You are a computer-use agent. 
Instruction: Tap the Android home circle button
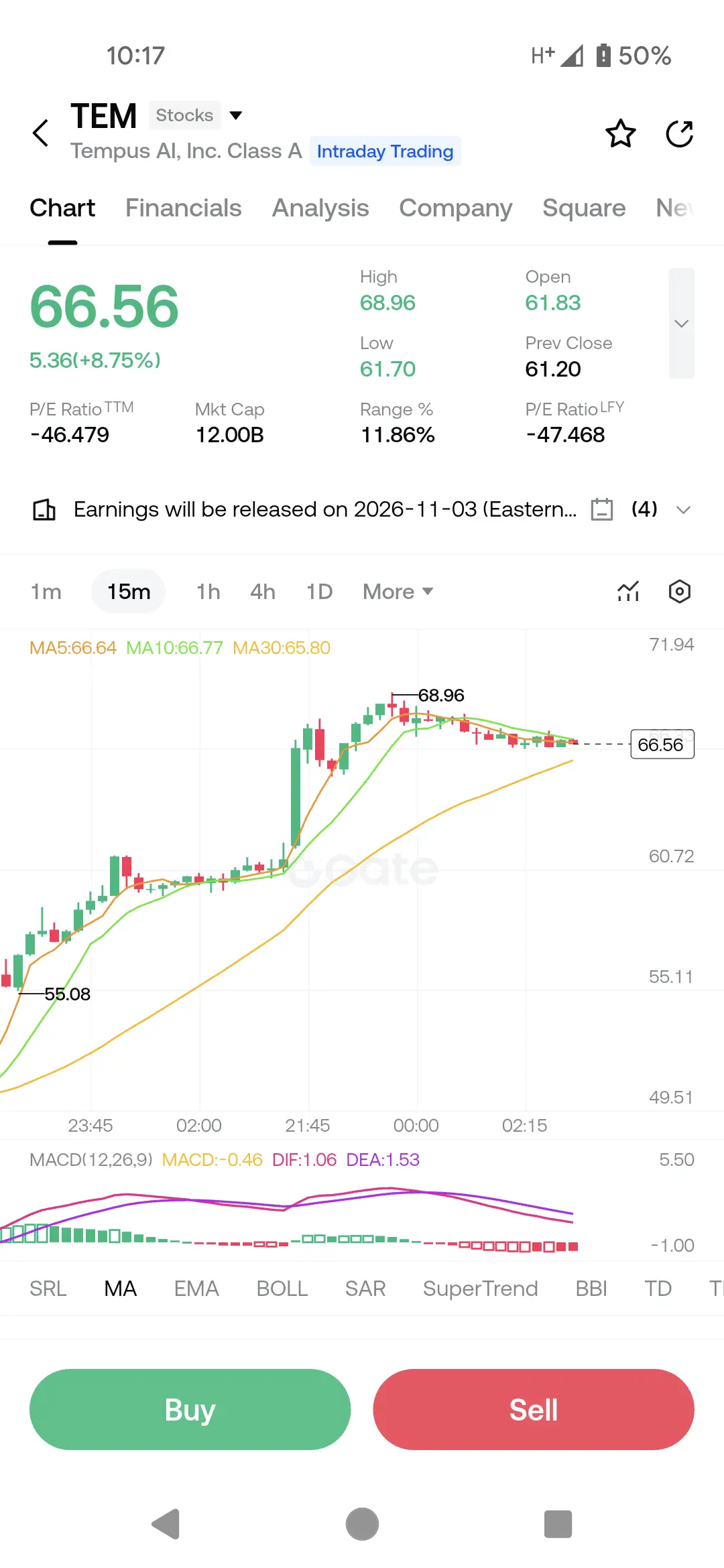tap(362, 1524)
